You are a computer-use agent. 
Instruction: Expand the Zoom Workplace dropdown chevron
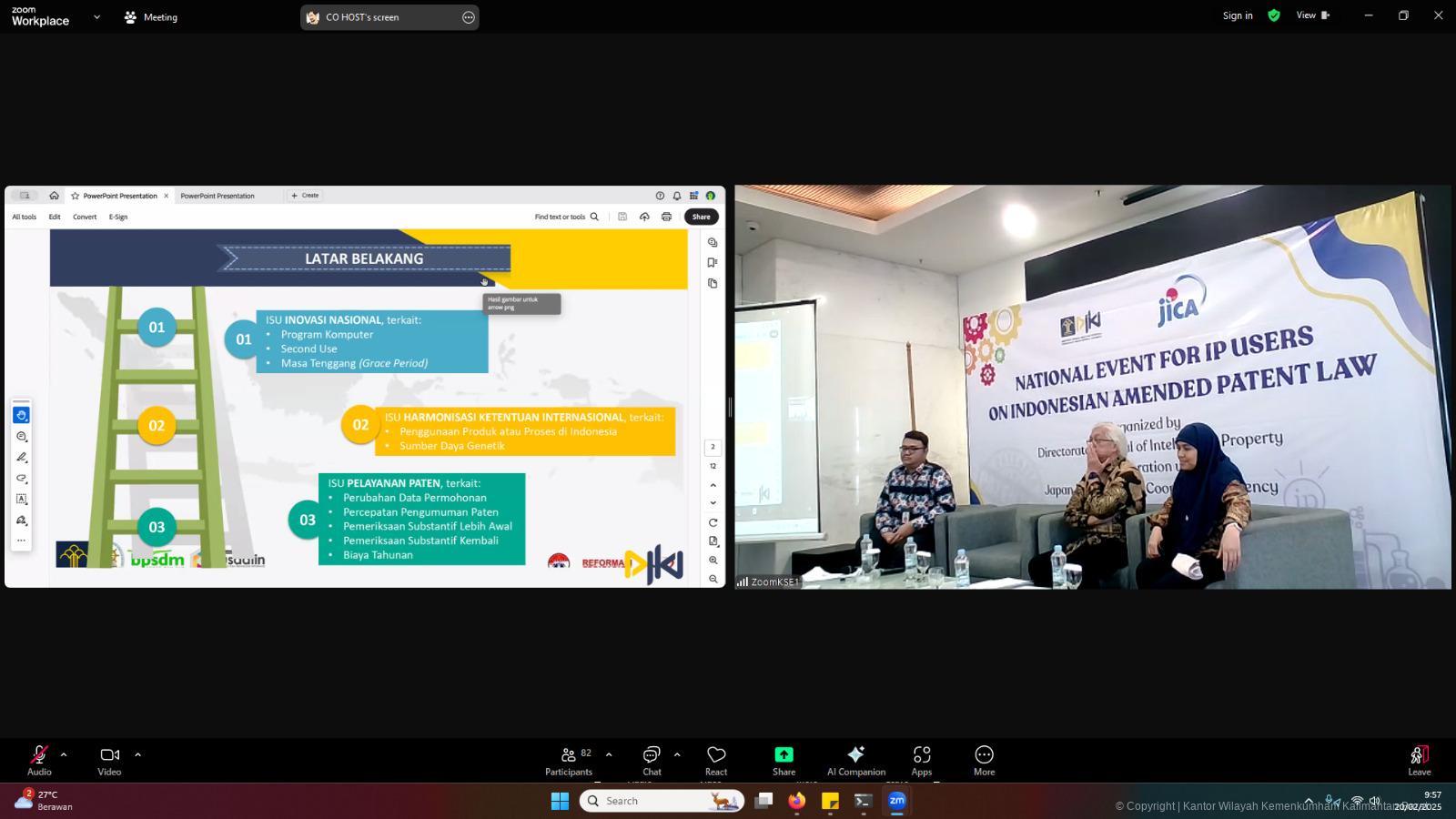coord(96,16)
